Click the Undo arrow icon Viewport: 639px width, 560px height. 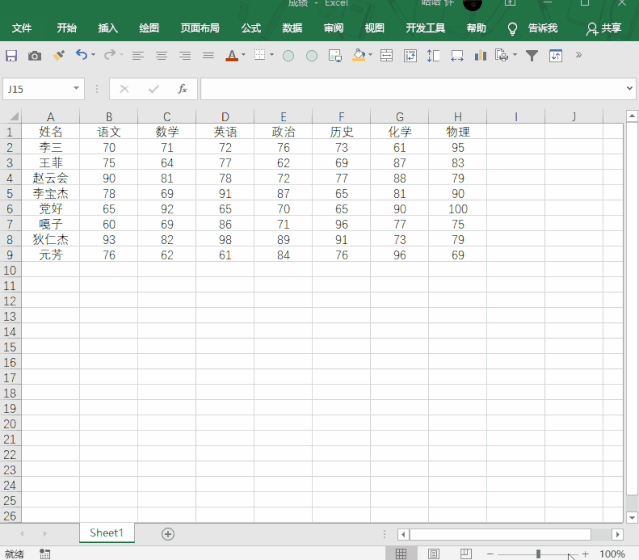point(82,55)
